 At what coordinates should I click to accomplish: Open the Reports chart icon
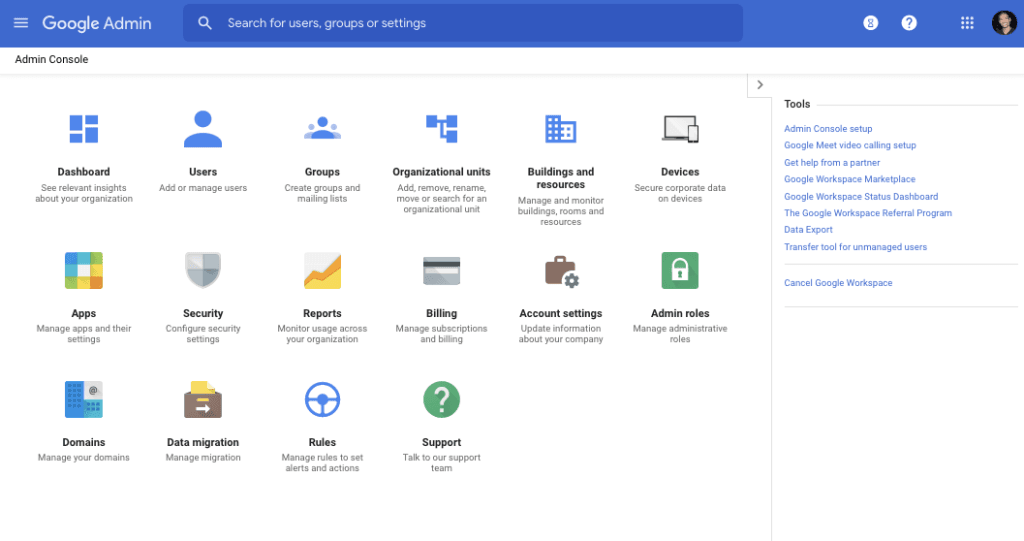(322, 271)
